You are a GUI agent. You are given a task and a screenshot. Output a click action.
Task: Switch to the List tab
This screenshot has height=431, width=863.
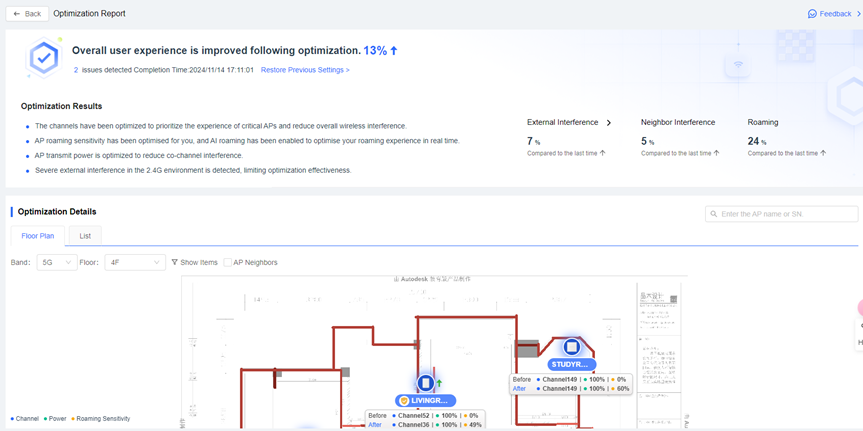[x=85, y=236]
